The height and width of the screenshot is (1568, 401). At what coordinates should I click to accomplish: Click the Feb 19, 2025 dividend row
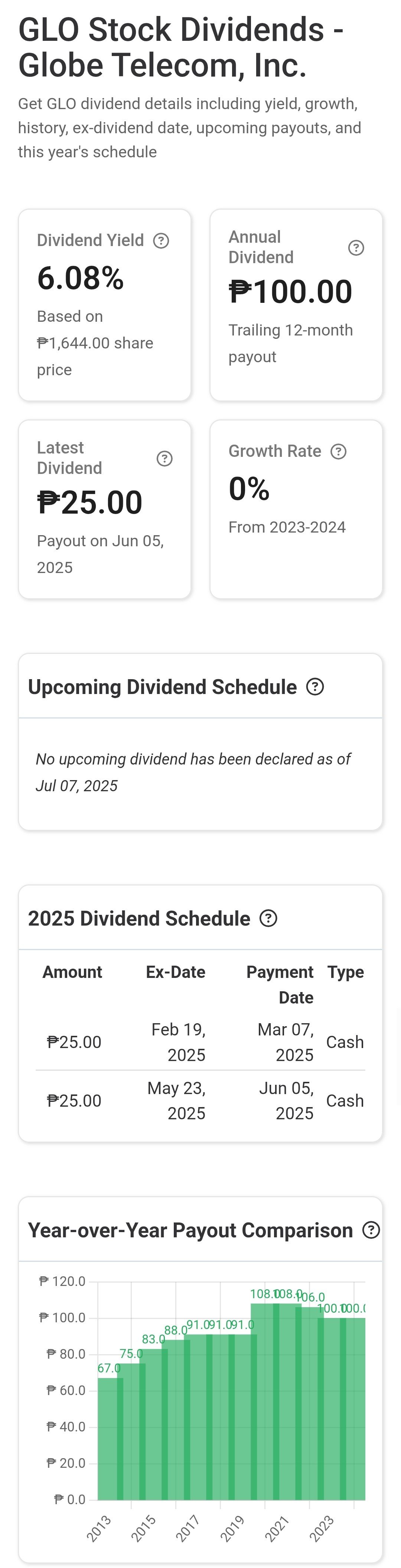pos(200,1041)
